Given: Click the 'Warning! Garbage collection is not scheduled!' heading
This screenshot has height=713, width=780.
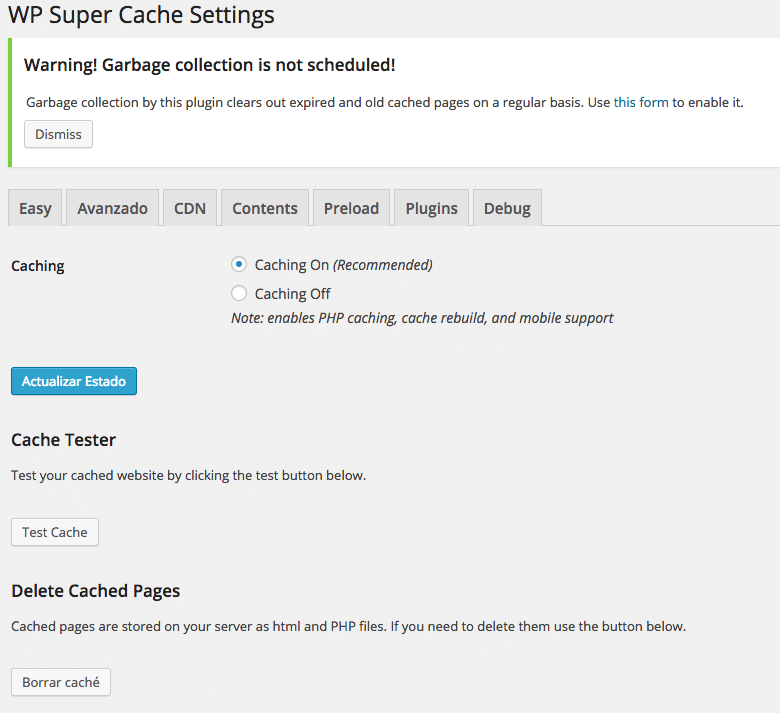Looking at the screenshot, I should (209, 65).
